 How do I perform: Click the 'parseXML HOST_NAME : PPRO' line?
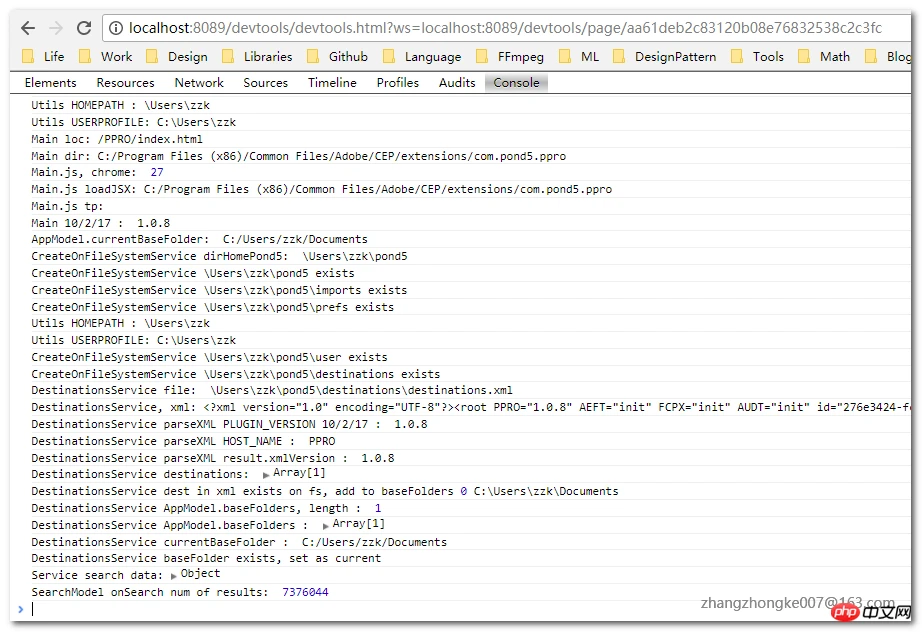click(x=183, y=442)
